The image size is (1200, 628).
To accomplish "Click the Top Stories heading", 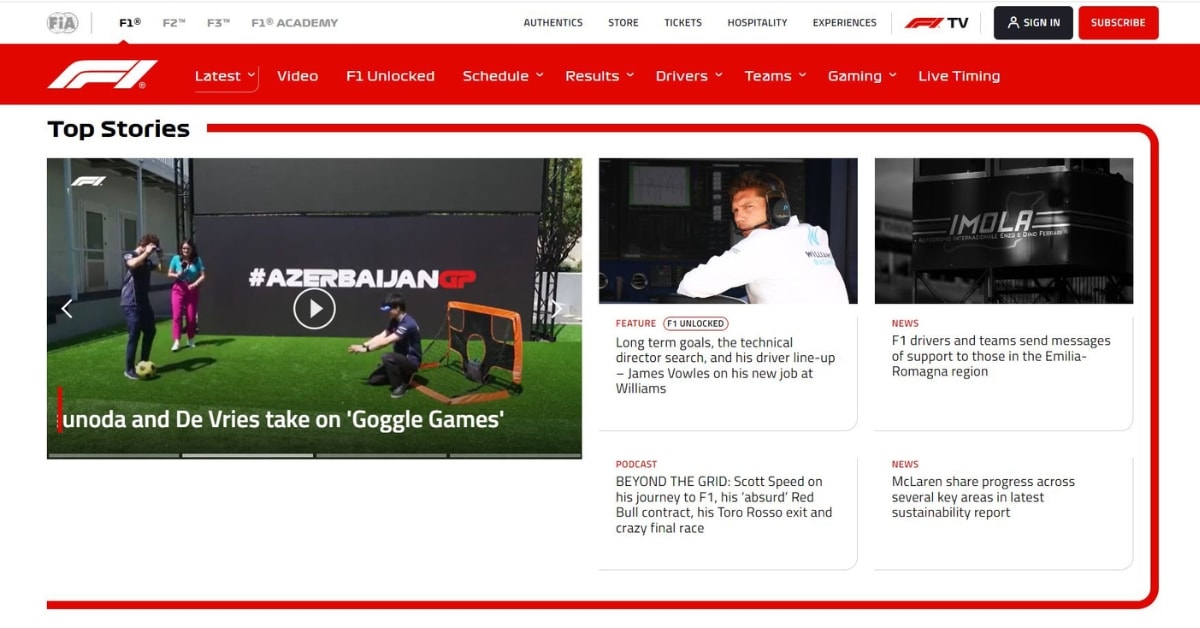I will (x=118, y=129).
